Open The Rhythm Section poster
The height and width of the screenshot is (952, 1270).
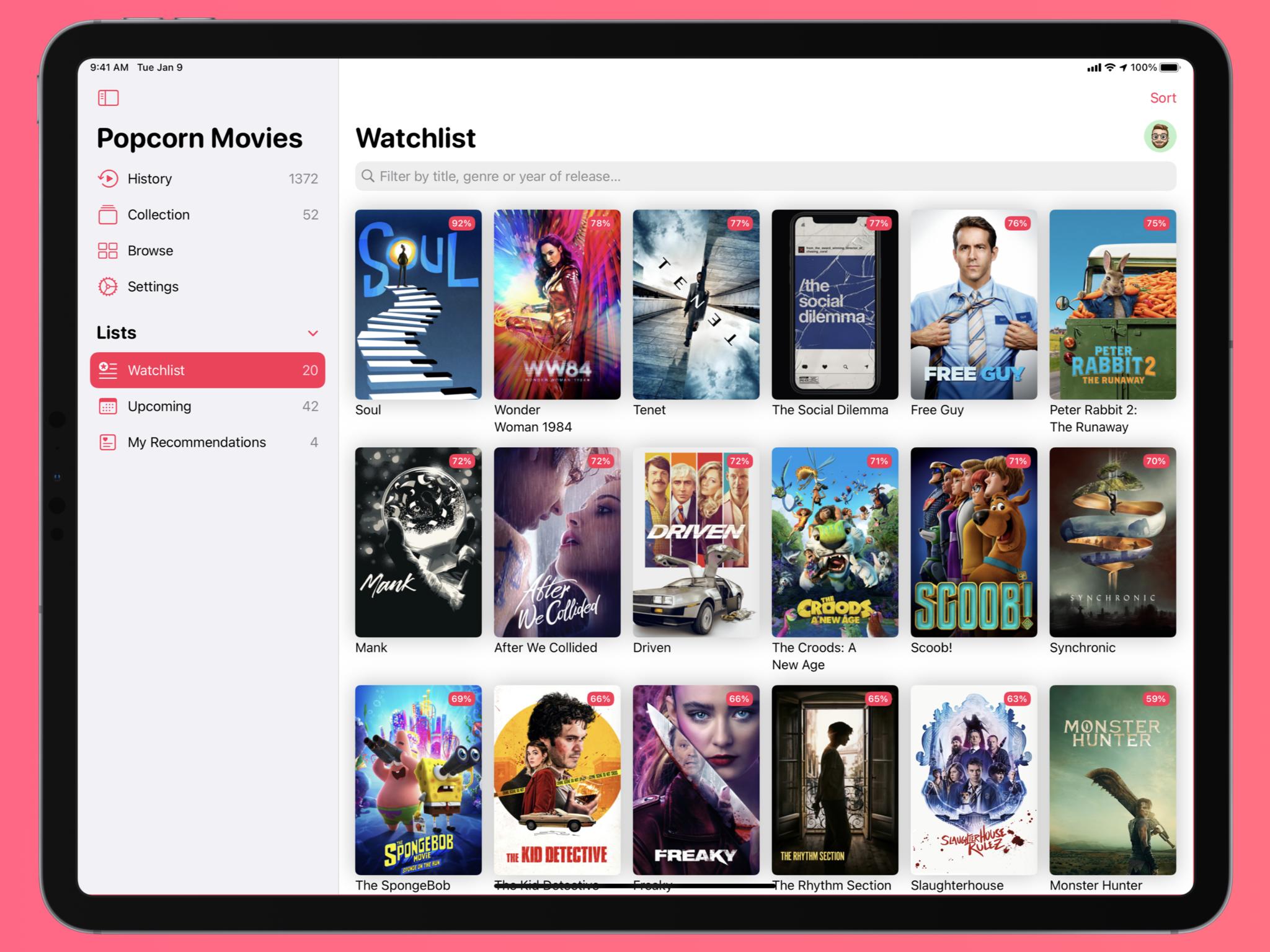(835, 780)
